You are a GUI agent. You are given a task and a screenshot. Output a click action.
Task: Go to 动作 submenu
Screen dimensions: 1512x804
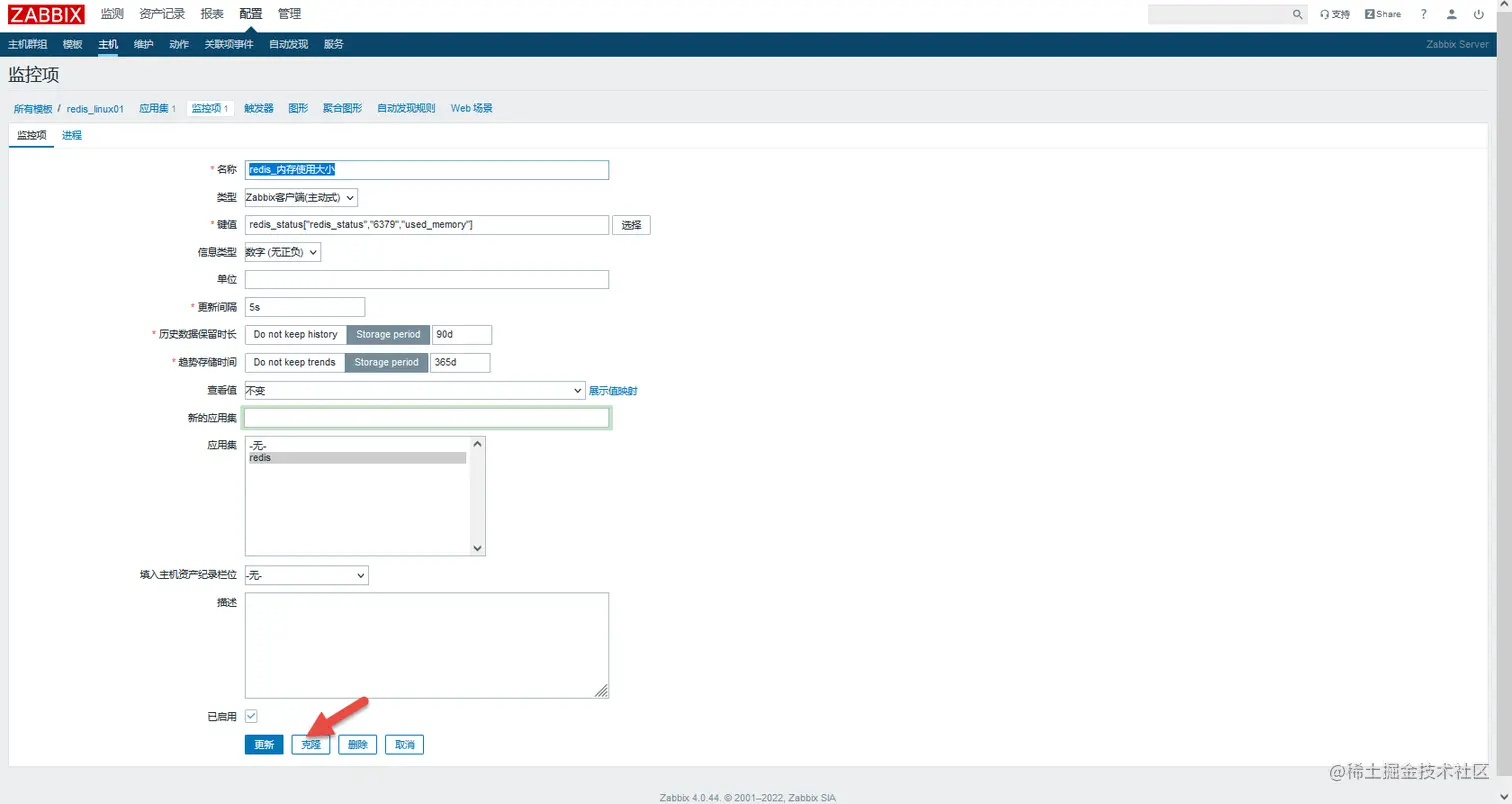click(179, 44)
